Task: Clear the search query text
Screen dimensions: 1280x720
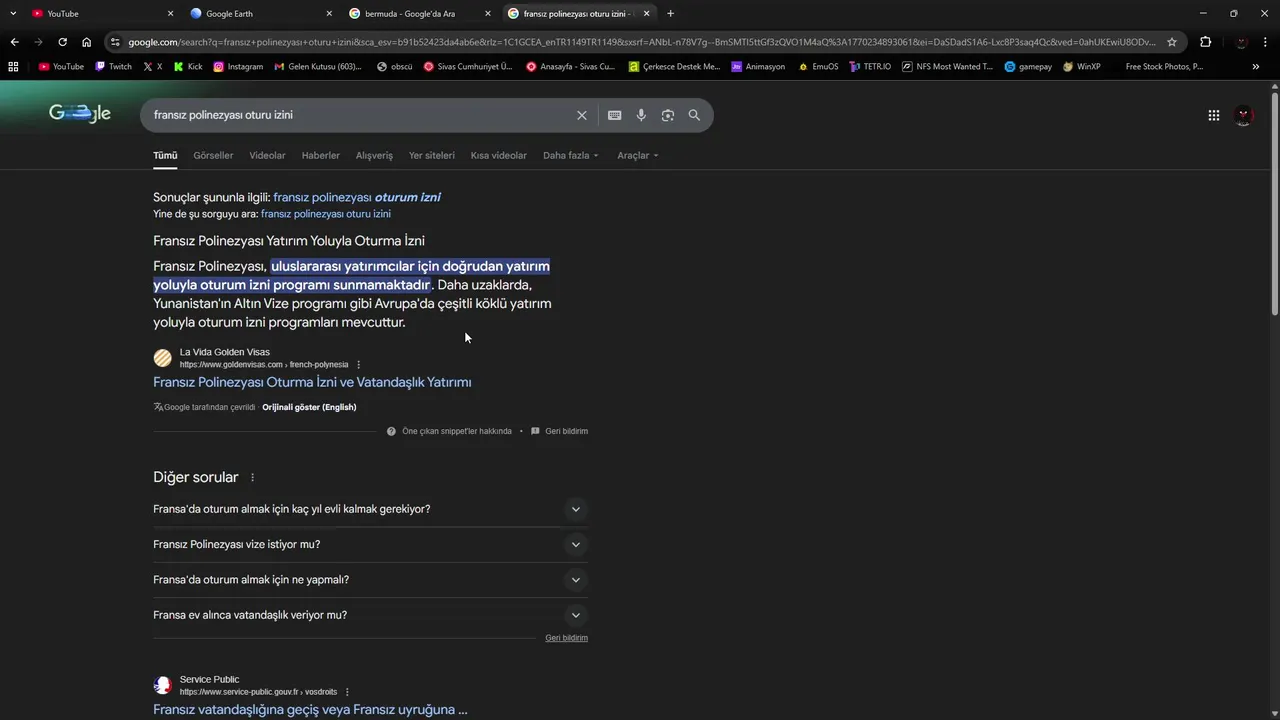Action: pyautogui.click(x=581, y=115)
